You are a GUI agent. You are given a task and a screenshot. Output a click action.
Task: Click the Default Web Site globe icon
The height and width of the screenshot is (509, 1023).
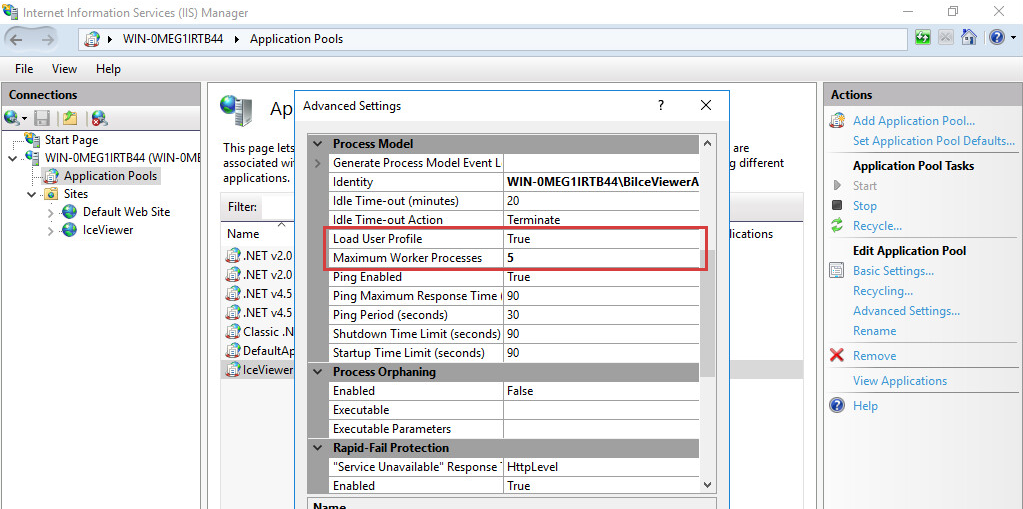70,212
